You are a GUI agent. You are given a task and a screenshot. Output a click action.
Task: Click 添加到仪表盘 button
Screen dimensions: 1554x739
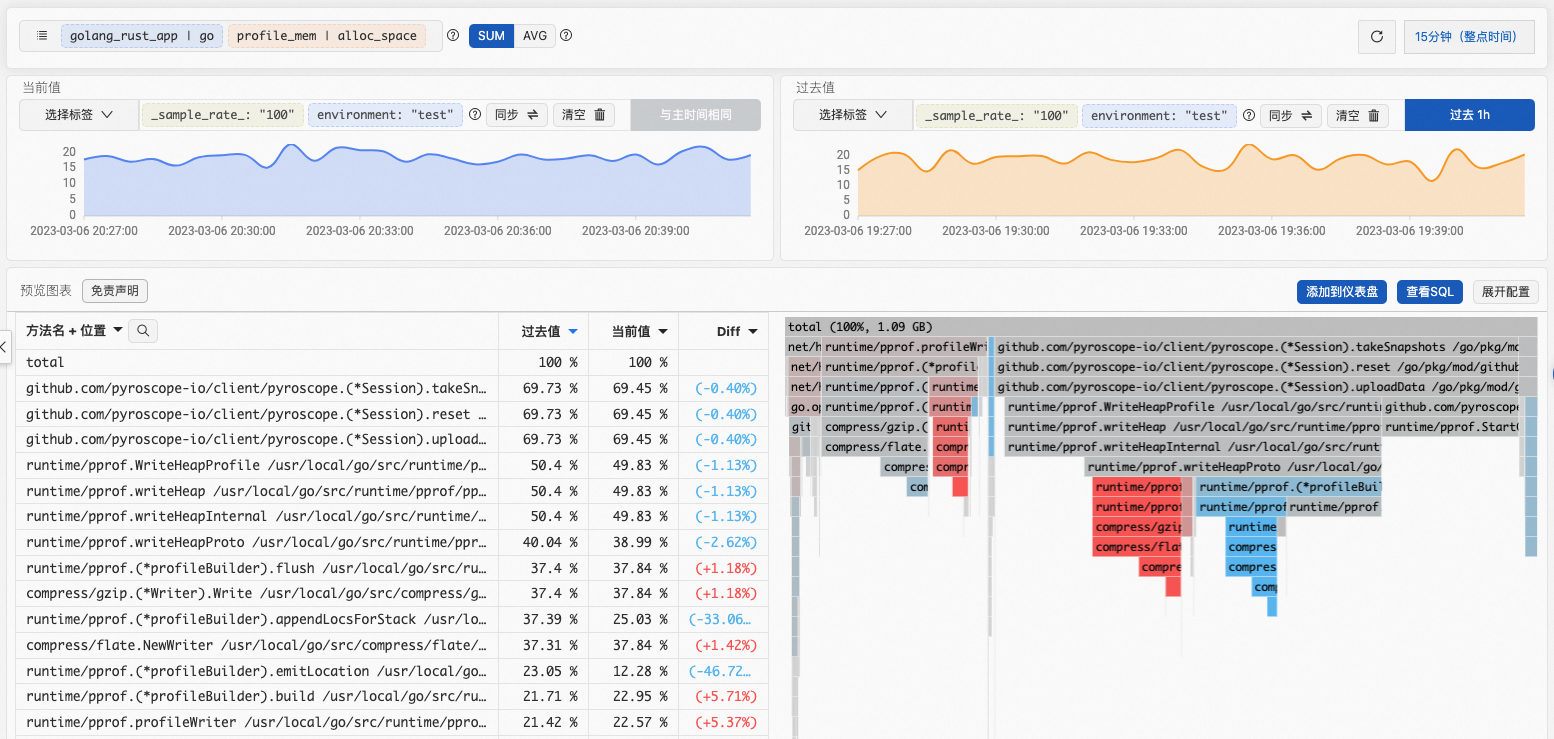click(x=1343, y=292)
